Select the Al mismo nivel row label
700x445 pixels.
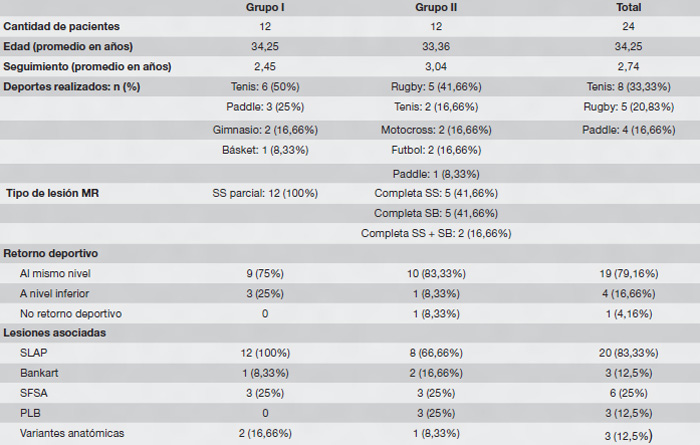click(58, 272)
